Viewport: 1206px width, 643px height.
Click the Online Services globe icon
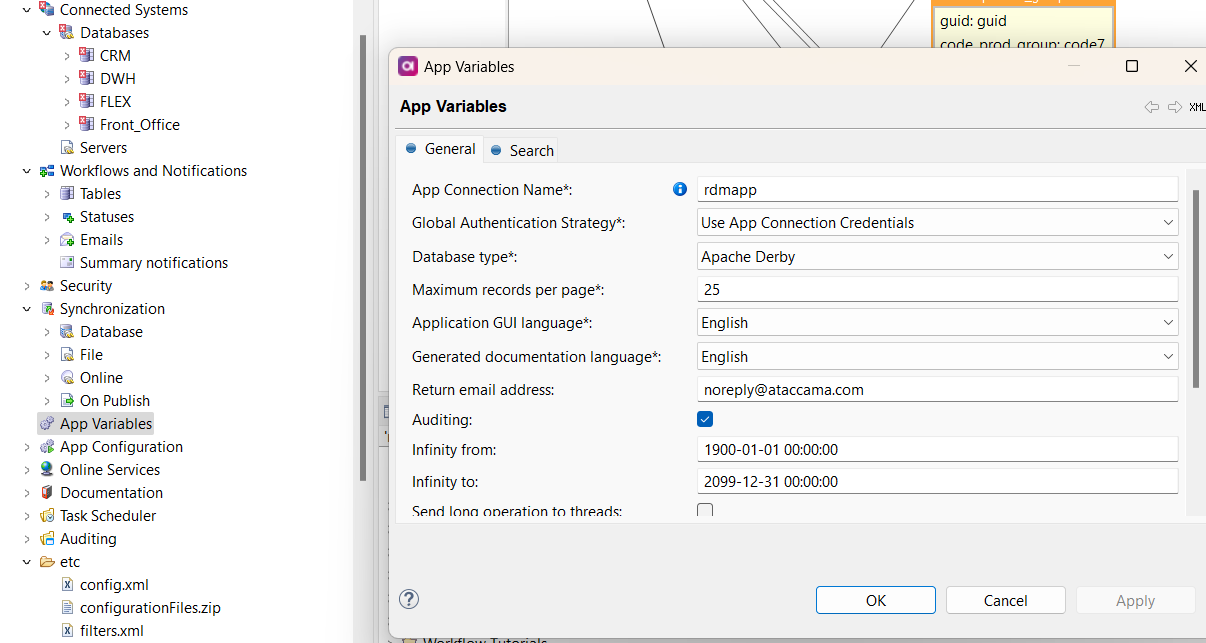tap(47, 470)
